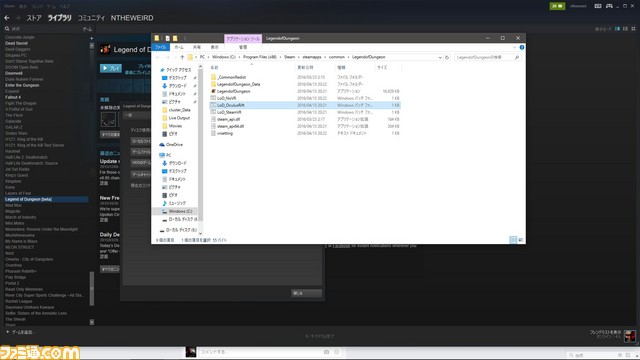Screen dimensions: 640x360
Task: Open the ホーム ribbon tab in Explorer
Action: (x=179, y=47)
